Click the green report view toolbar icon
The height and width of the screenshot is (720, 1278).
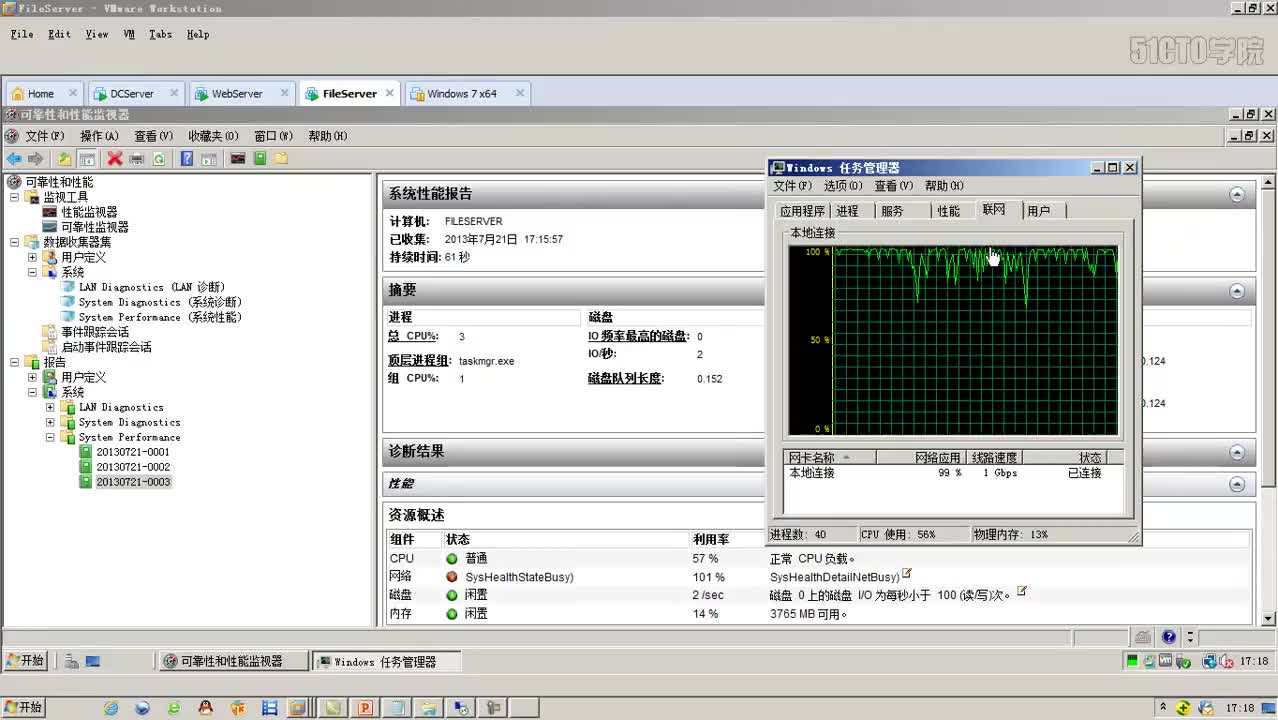point(260,159)
